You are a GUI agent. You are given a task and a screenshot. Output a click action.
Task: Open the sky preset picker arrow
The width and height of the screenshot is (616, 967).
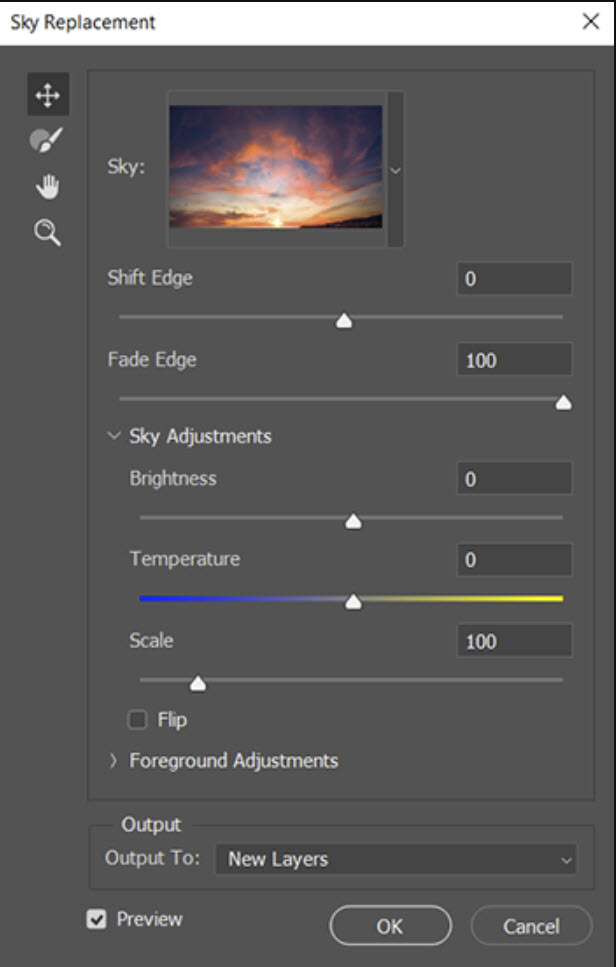[x=395, y=170]
